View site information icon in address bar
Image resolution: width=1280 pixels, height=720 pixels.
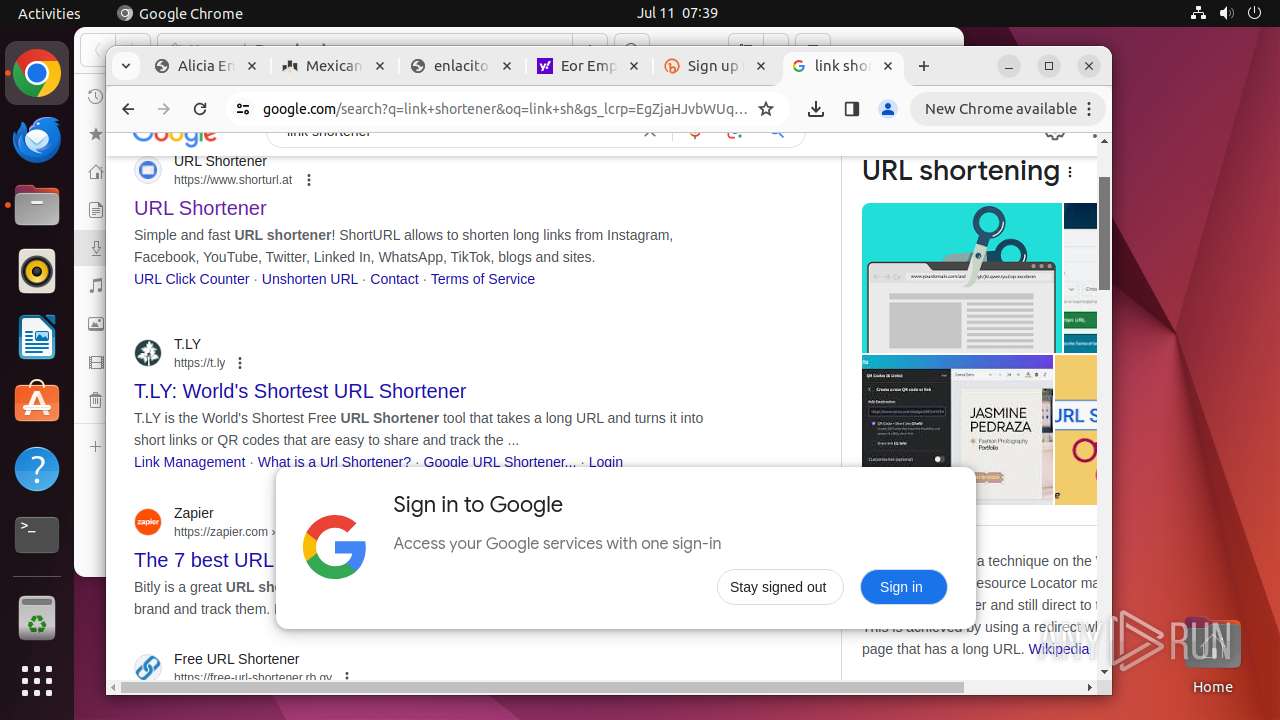coord(241,109)
